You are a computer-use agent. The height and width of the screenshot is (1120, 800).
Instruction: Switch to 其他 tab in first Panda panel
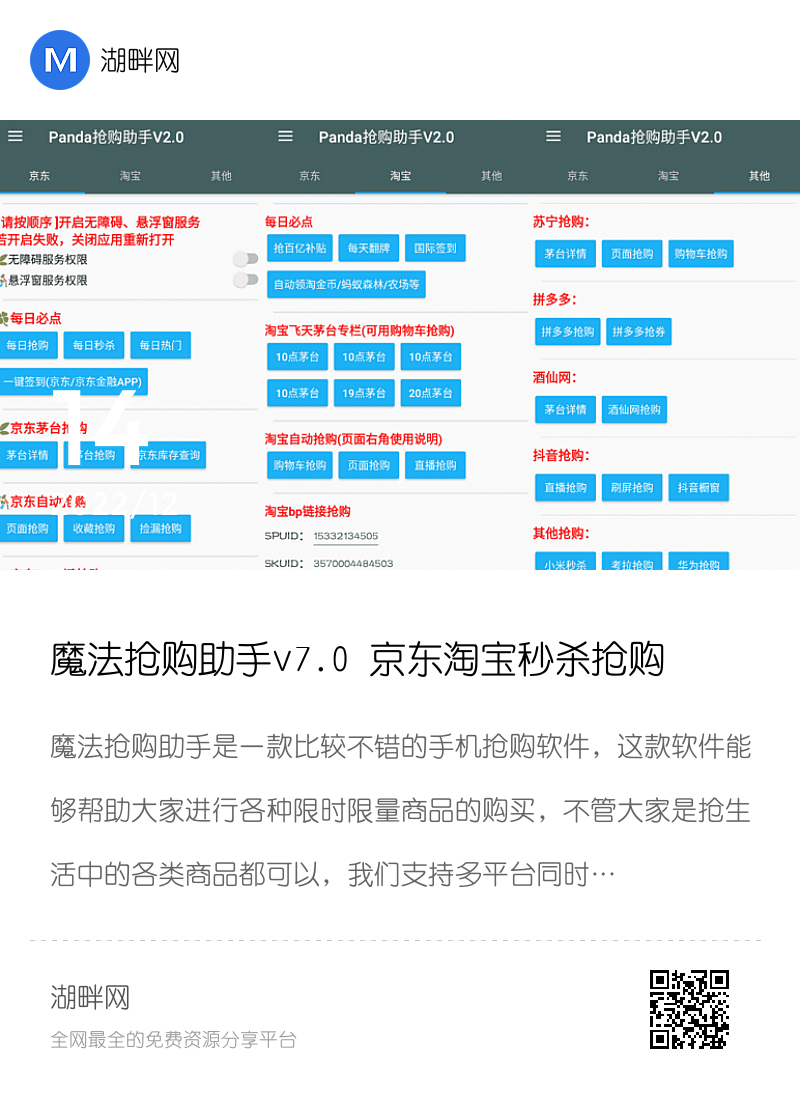[221, 176]
